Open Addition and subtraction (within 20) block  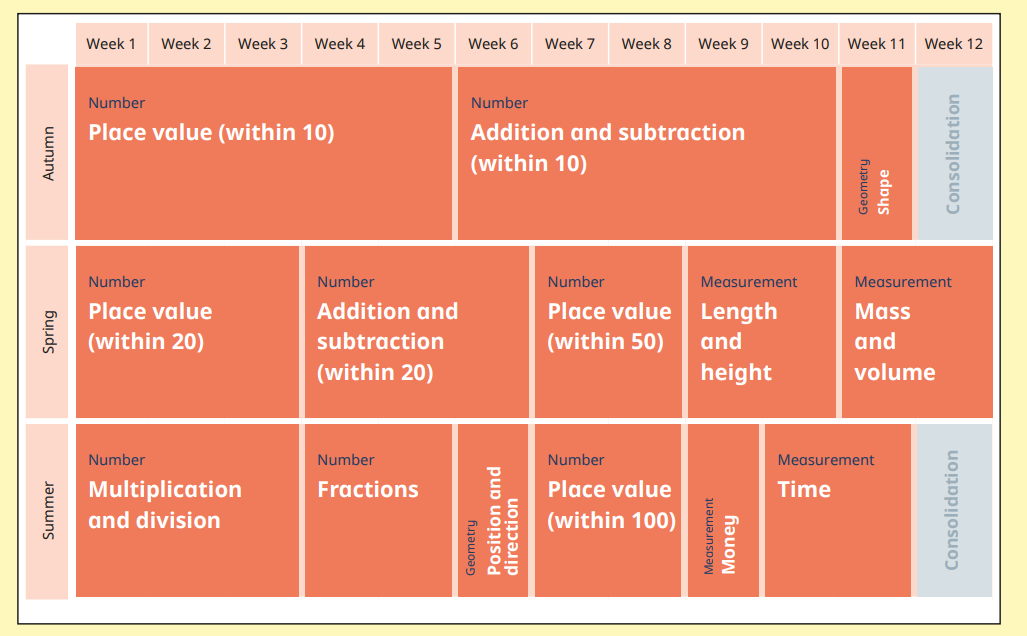(x=416, y=331)
